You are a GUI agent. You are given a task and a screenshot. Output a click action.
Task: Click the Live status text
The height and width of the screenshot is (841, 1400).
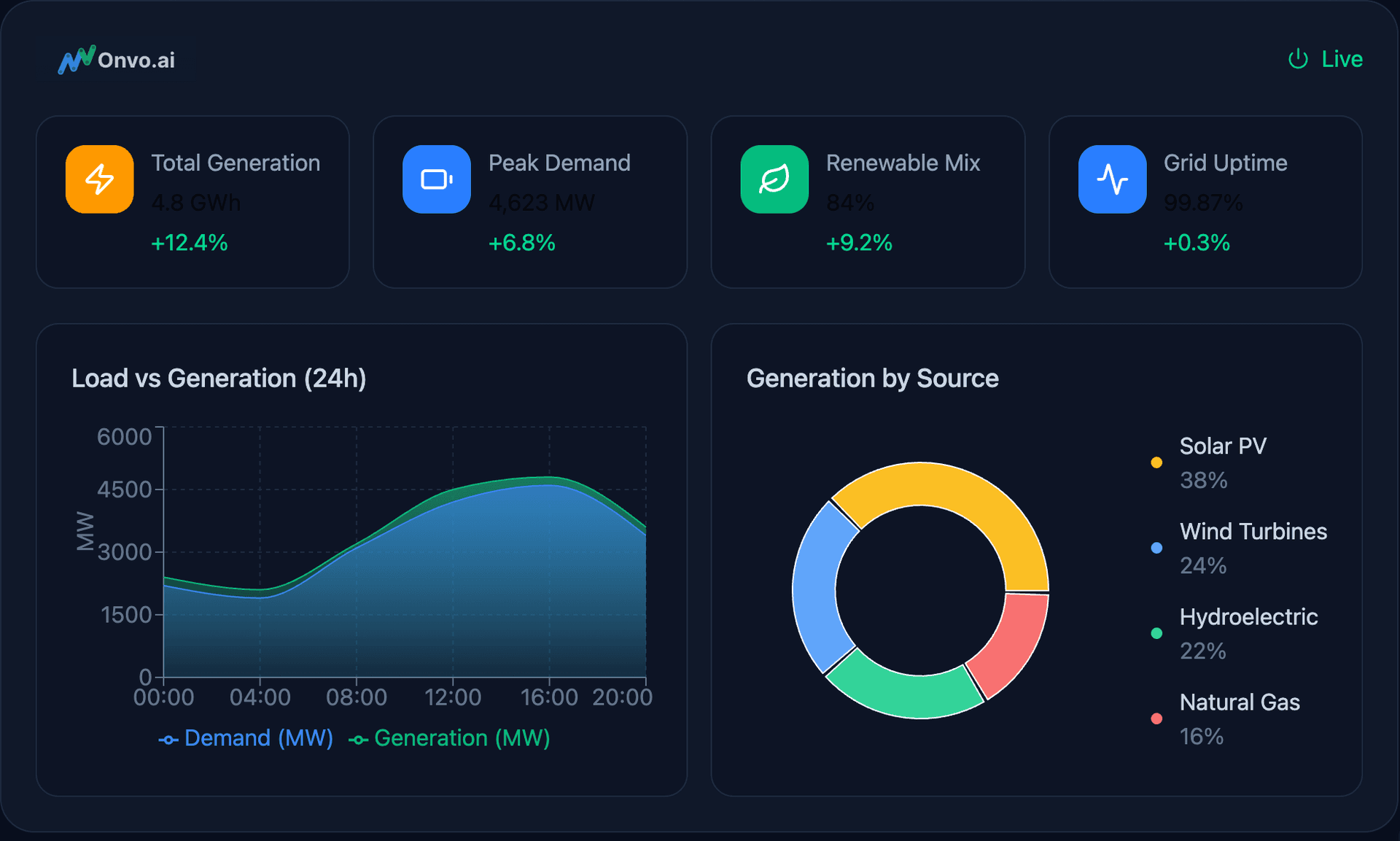click(1342, 59)
